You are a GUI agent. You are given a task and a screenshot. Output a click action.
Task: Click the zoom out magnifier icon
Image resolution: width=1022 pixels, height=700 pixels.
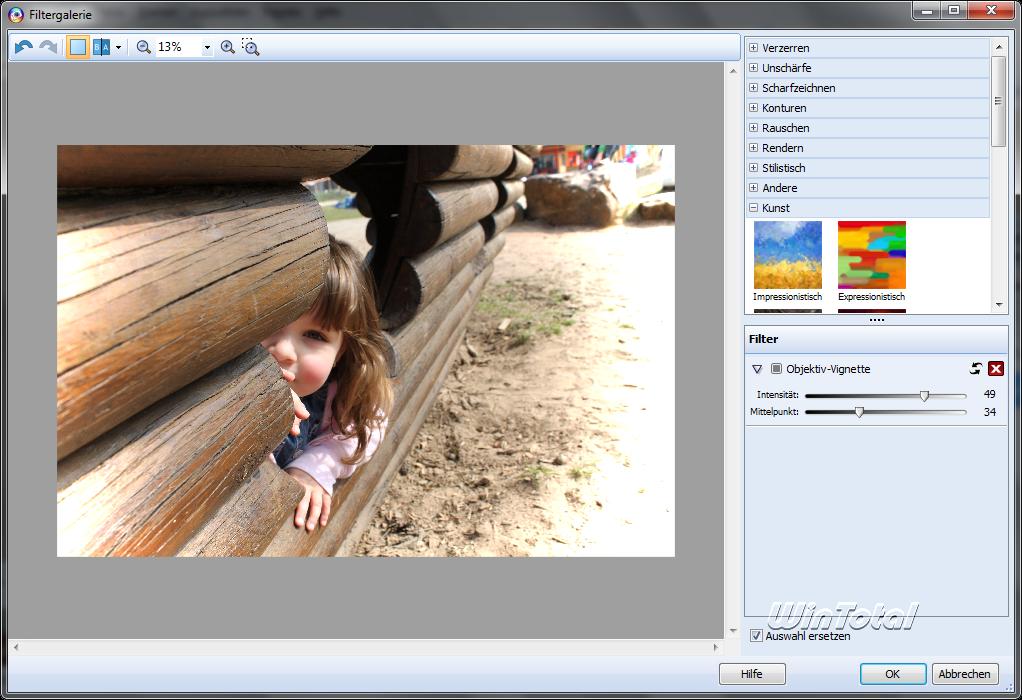coord(144,47)
